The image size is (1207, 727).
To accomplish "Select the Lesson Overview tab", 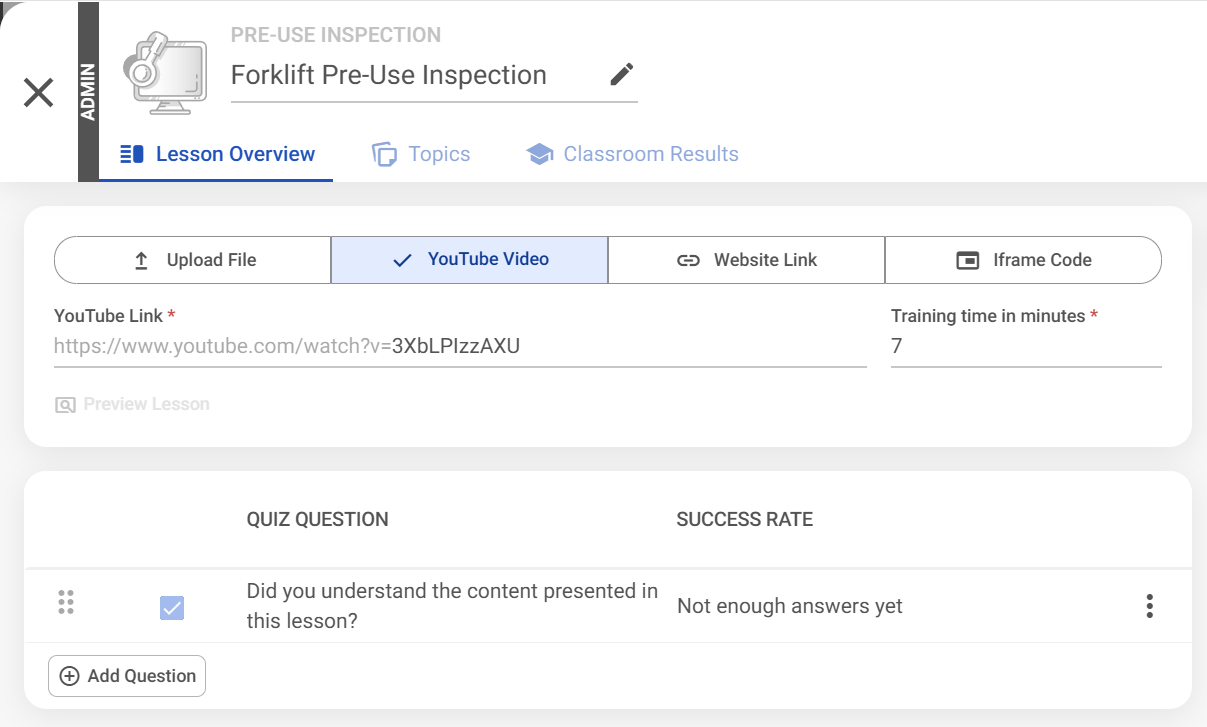I will pyautogui.click(x=217, y=154).
